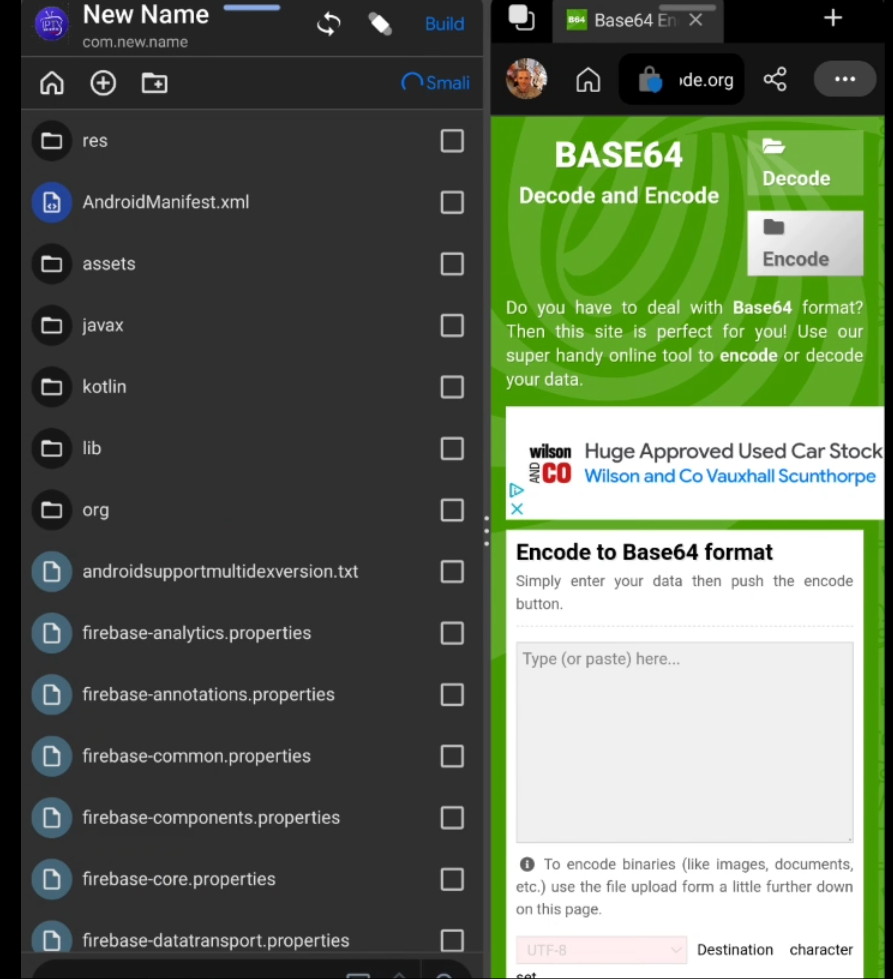Click the refresh sync arrows icon
The width and height of the screenshot is (893, 979).
(328, 24)
